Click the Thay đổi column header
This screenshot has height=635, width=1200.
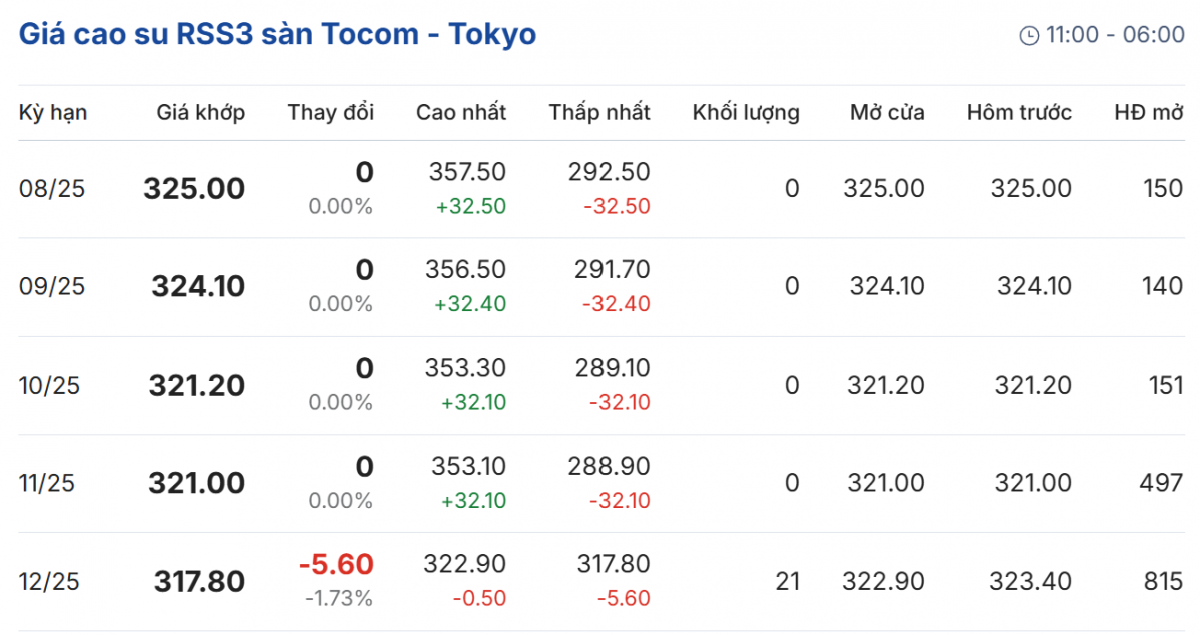tap(330, 113)
